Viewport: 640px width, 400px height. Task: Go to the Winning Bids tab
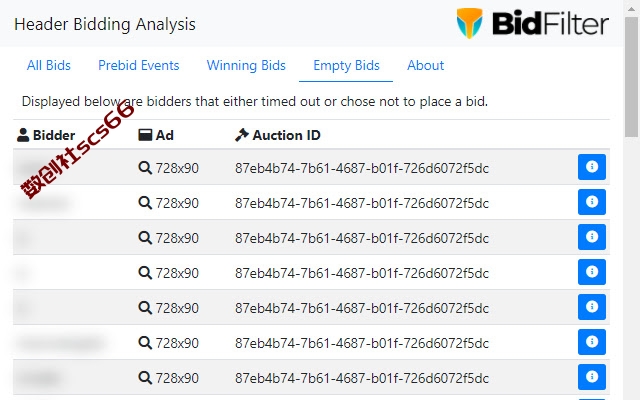click(246, 65)
